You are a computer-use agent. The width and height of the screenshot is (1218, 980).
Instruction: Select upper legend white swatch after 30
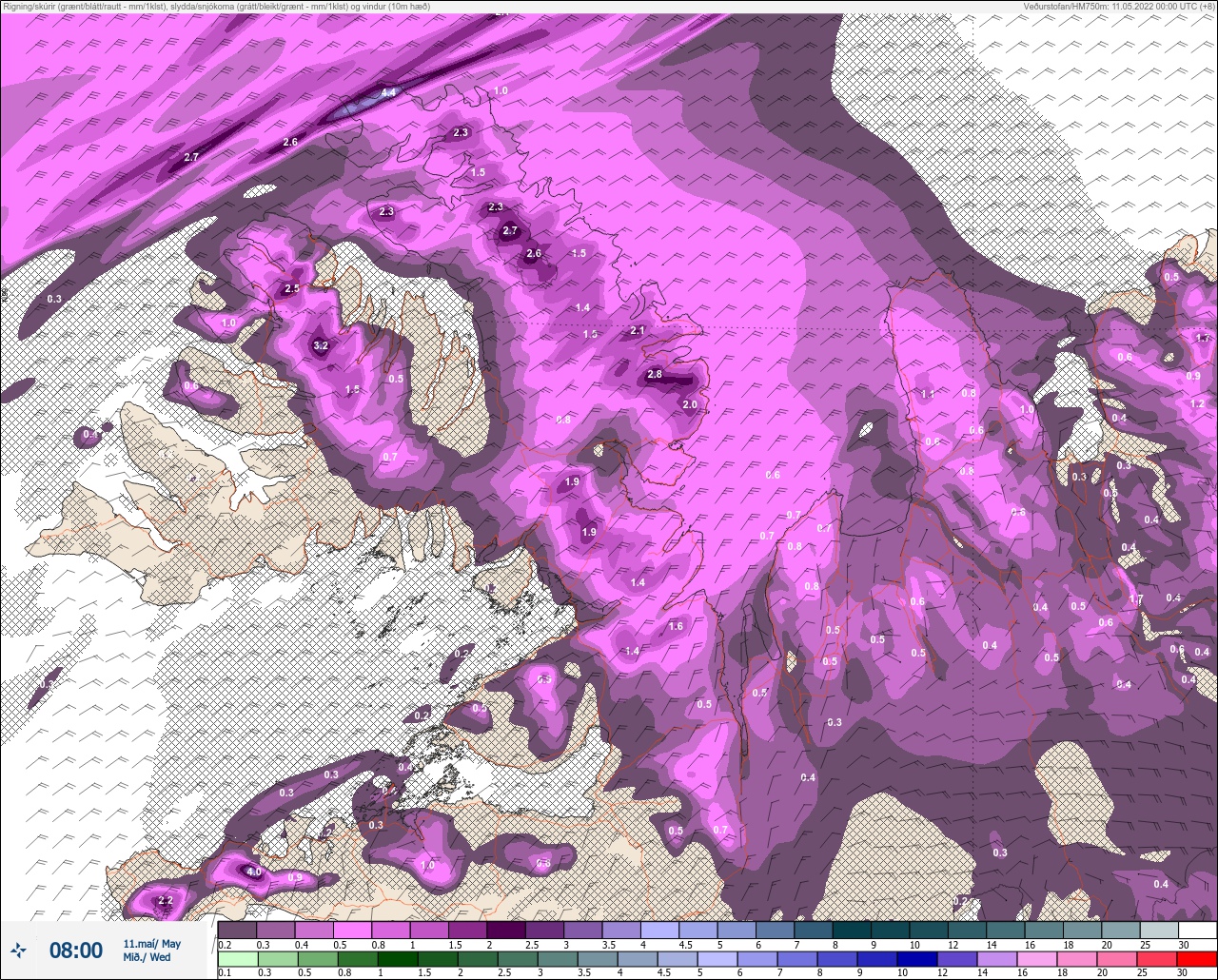coord(1198,930)
